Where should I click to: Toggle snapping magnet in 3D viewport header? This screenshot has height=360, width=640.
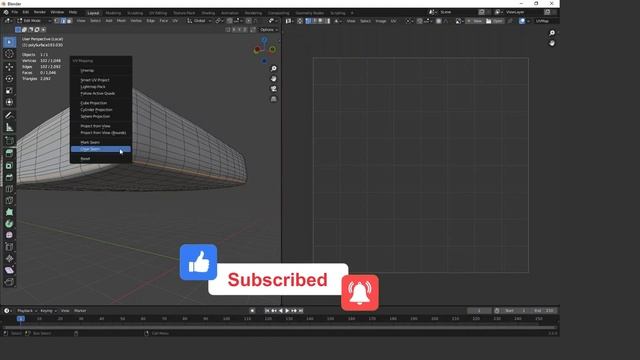coord(230,21)
